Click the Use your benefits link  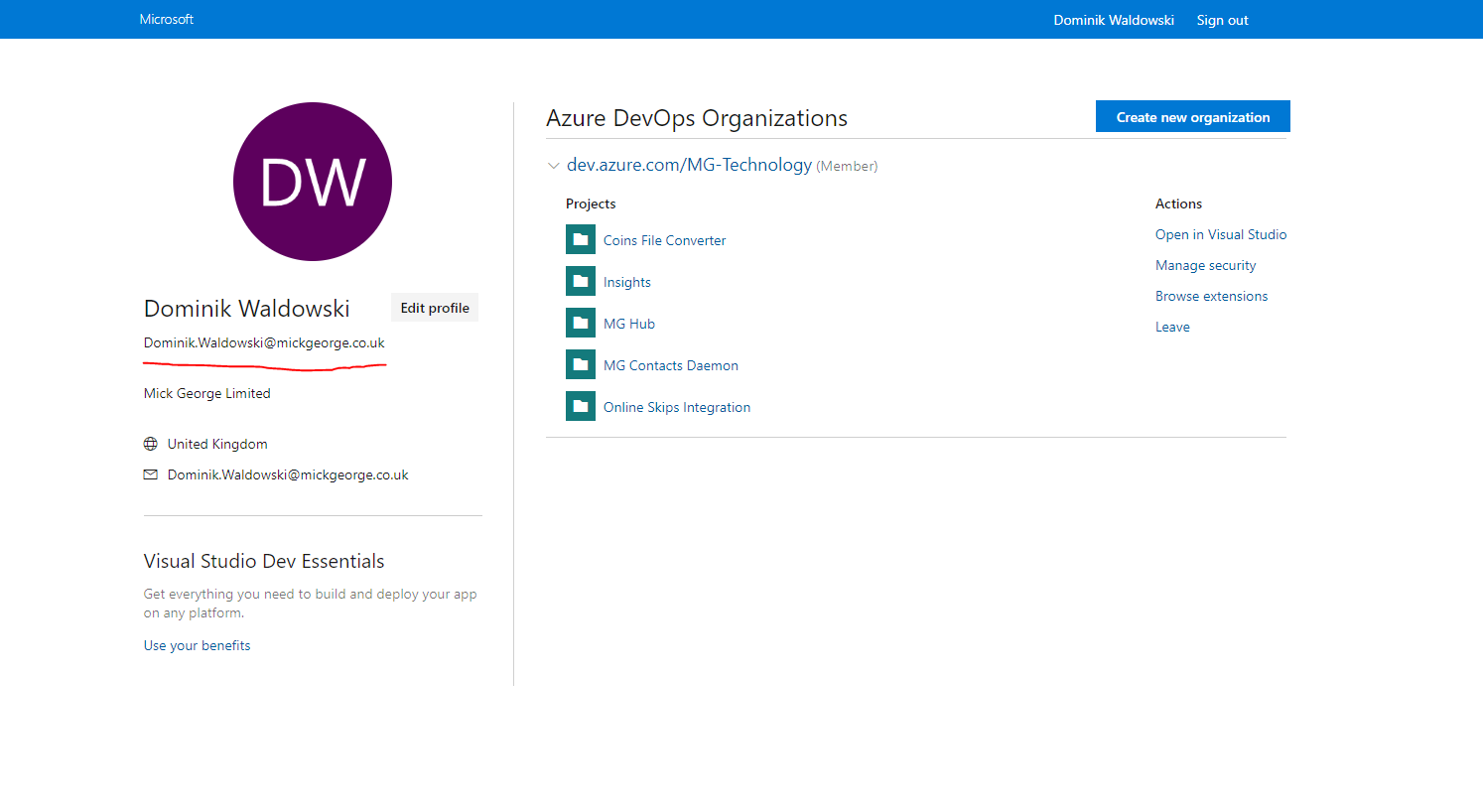pyautogui.click(x=197, y=645)
